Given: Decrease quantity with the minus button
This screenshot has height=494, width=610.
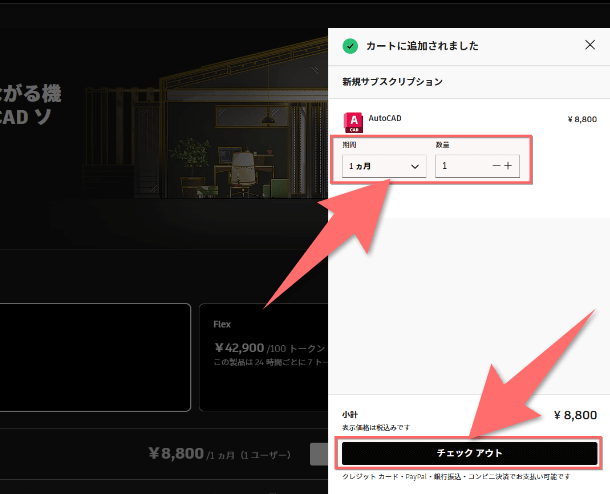Looking at the screenshot, I should coord(496,166).
